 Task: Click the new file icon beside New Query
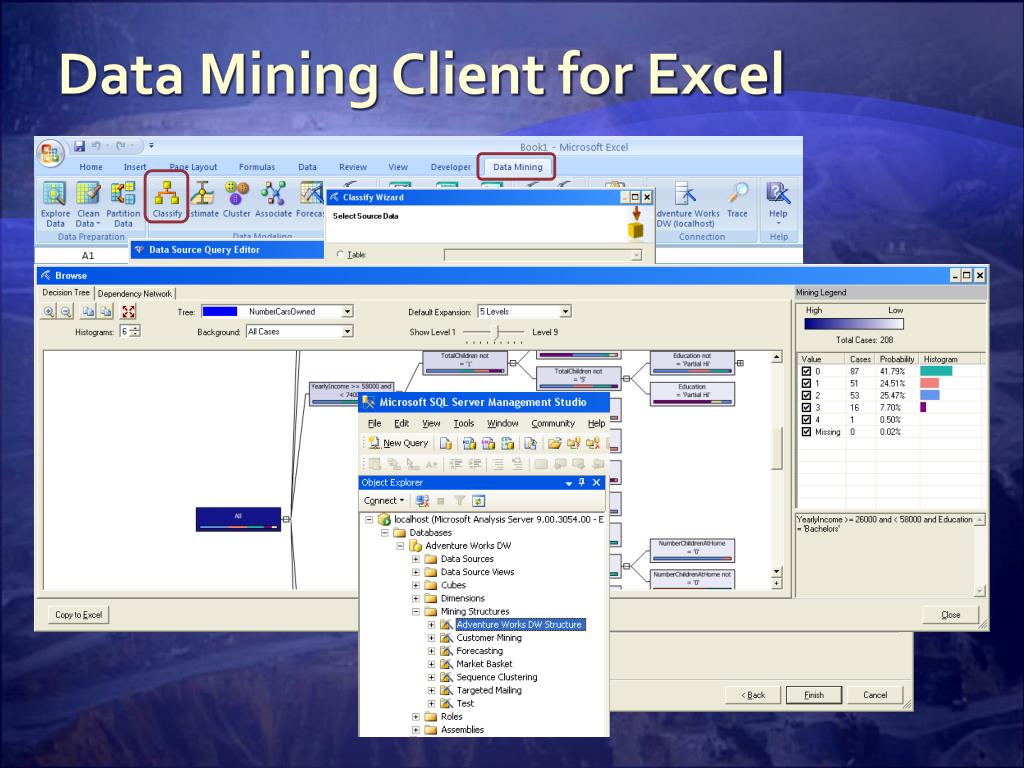446,443
